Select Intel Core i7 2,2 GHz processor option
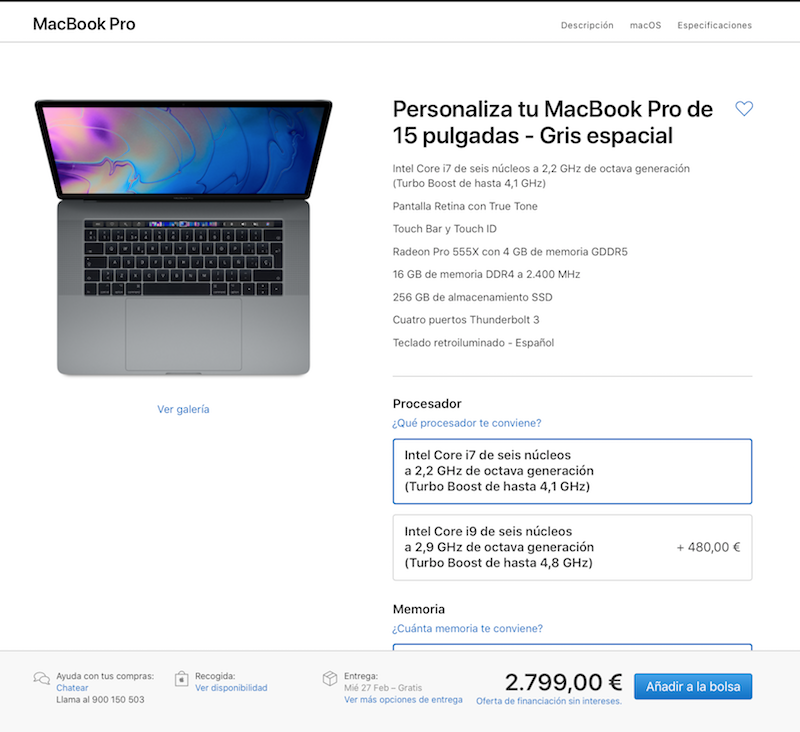 572,471
